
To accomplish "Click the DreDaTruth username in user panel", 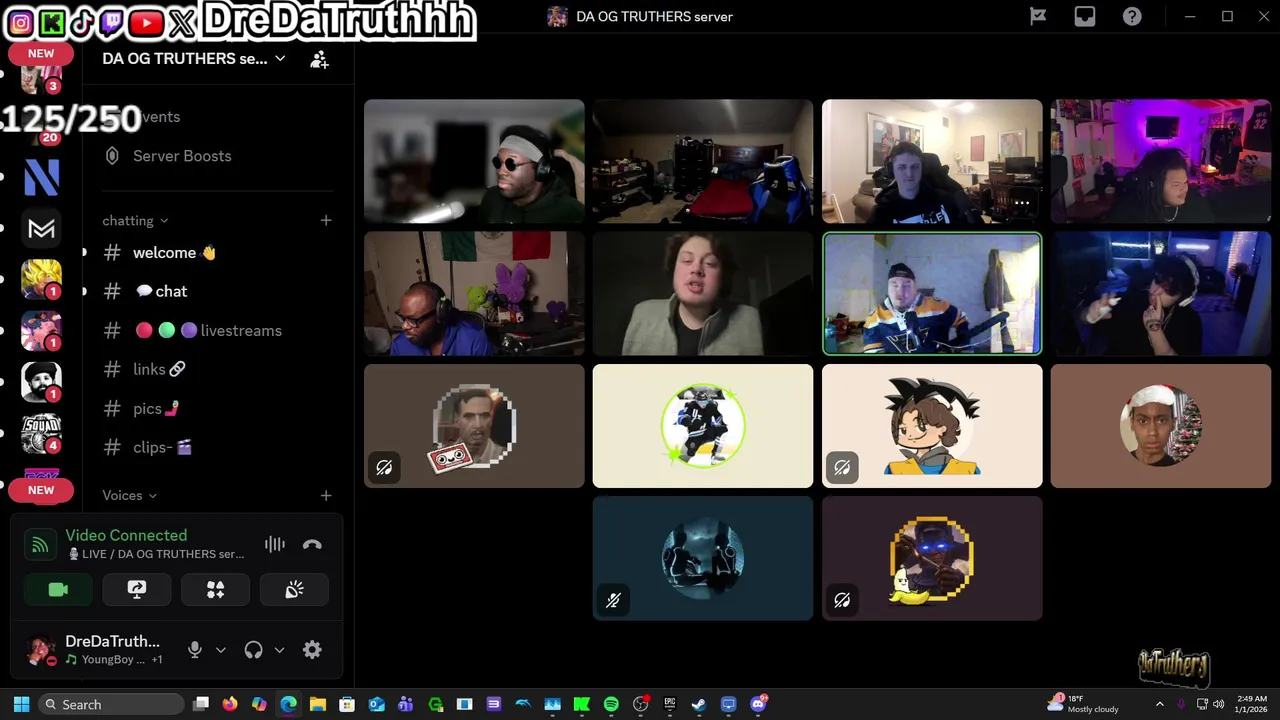I will point(112,641).
